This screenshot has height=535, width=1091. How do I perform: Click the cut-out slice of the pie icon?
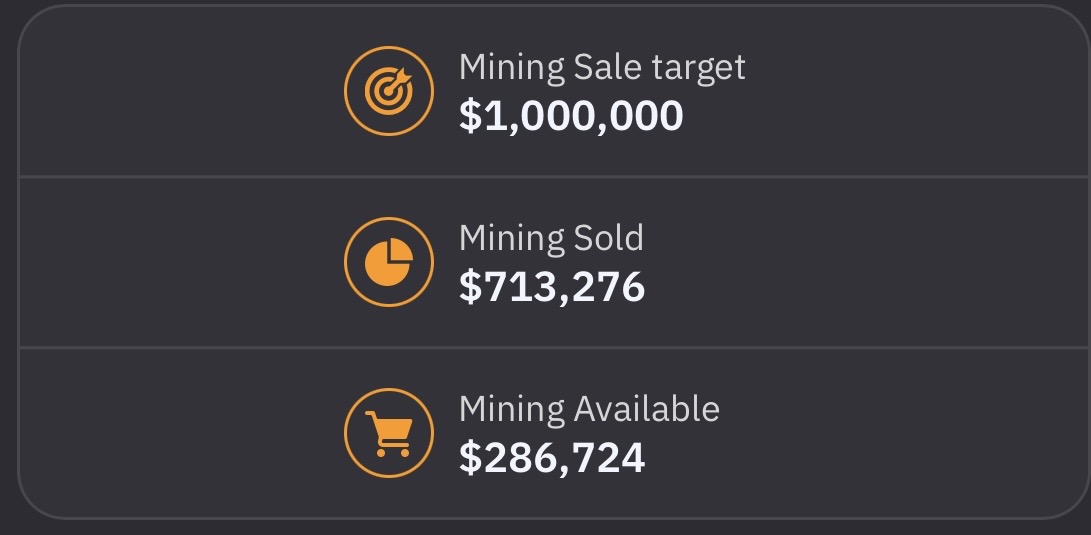pos(401,249)
